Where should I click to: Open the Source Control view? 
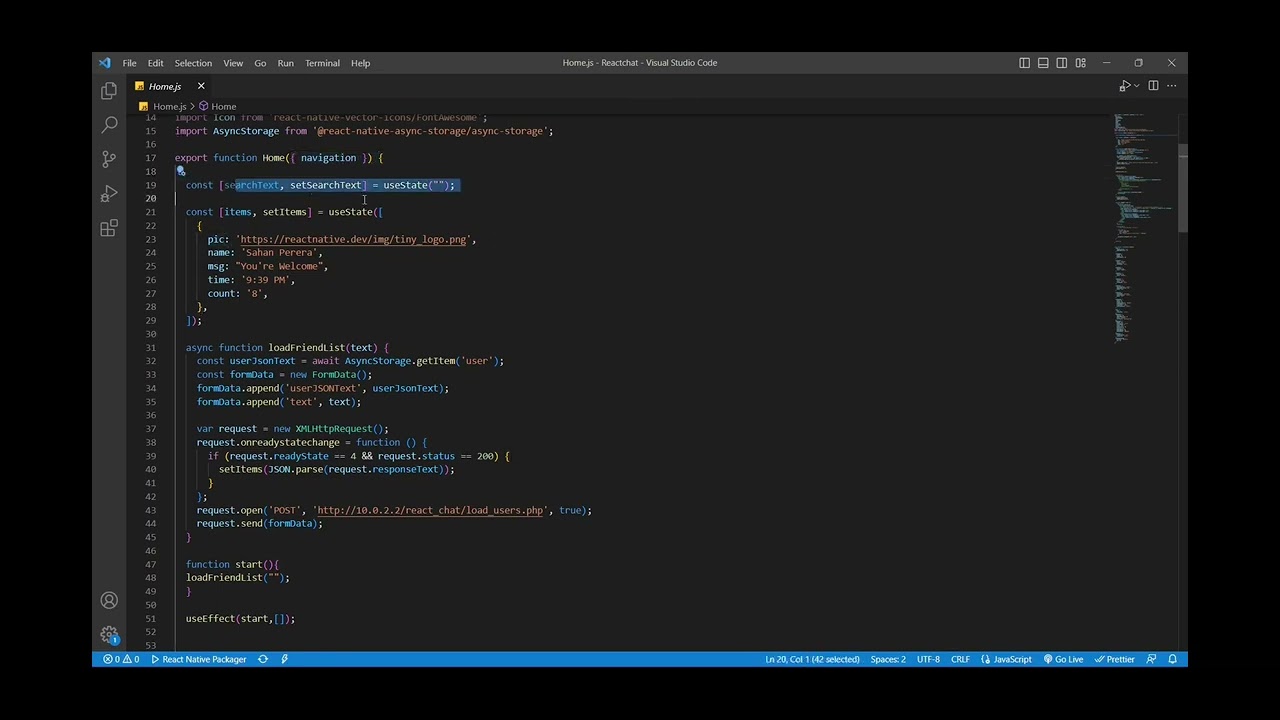pyautogui.click(x=109, y=159)
